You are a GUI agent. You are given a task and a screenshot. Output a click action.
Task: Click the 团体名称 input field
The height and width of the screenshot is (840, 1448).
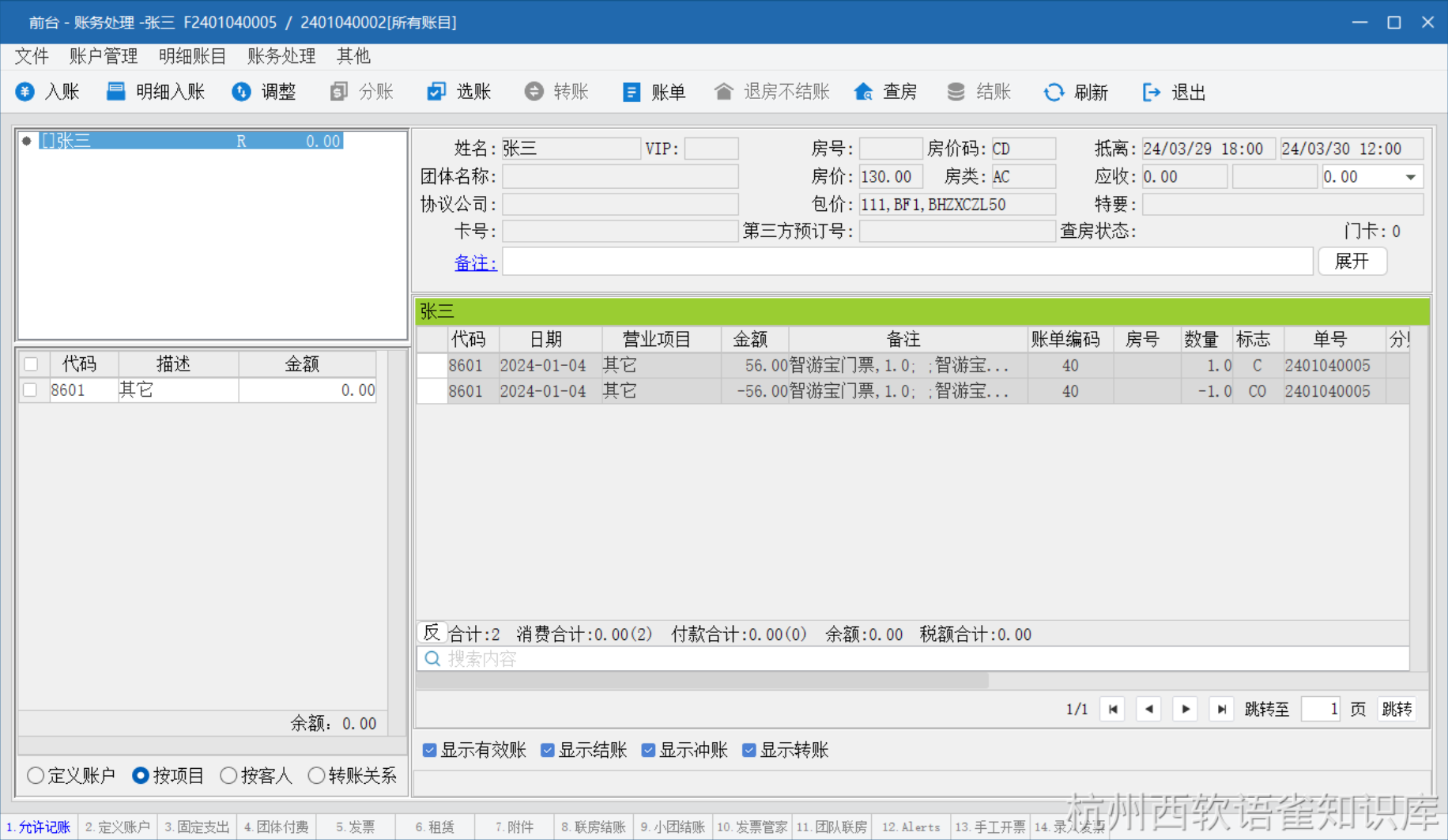coord(620,176)
